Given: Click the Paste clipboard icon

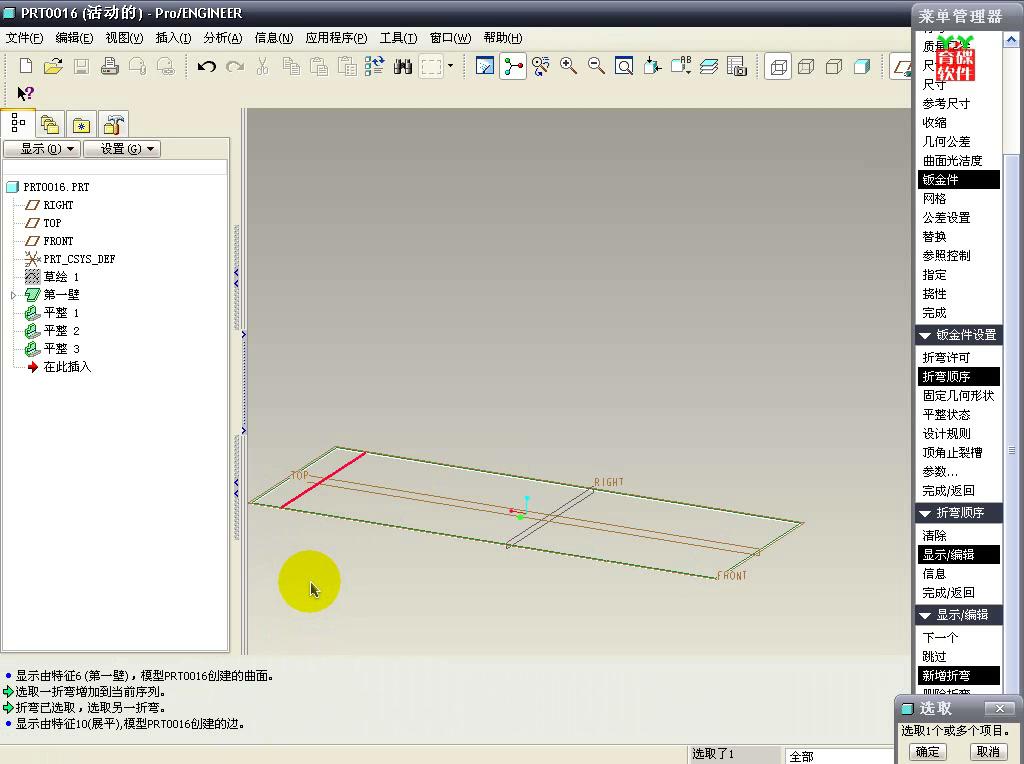Looking at the screenshot, I should 319,66.
